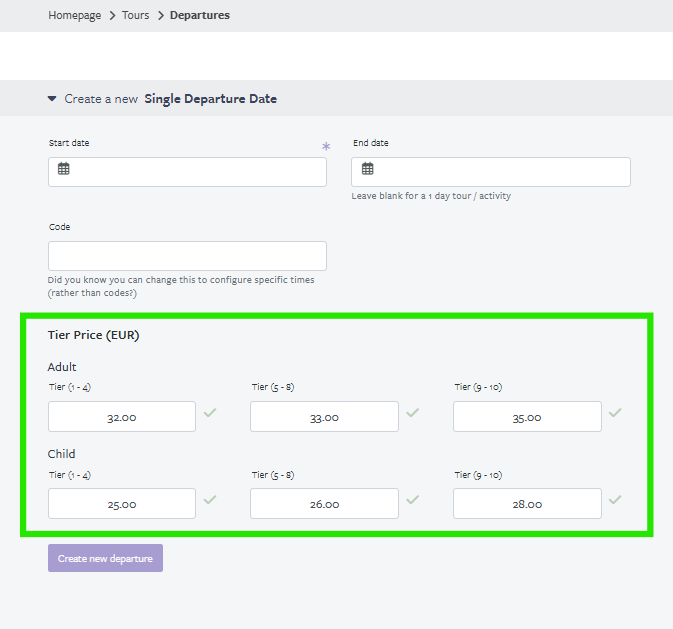Click checkmark beside Adult Tier (5 - 8) price

click(x=412, y=413)
